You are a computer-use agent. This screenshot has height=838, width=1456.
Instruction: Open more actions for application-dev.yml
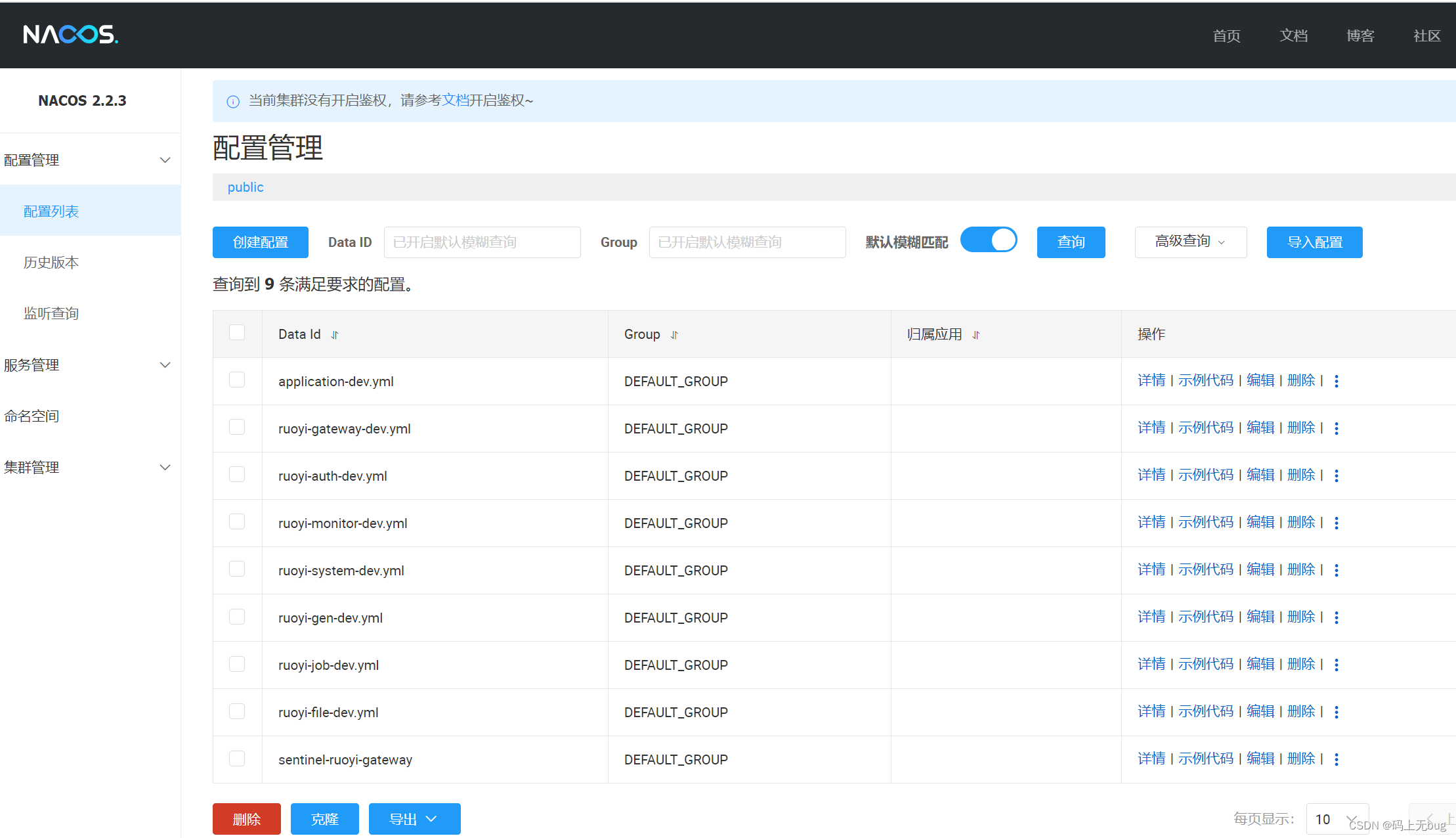pyautogui.click(x=1337, y=381)
